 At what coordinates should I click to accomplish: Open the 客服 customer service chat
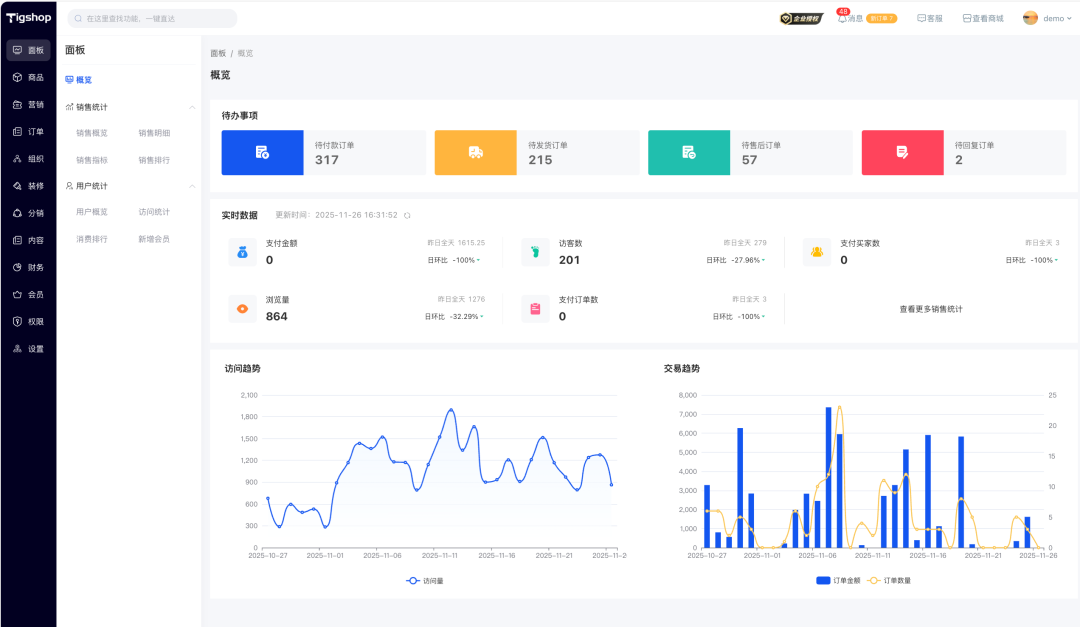coord(930,18)
